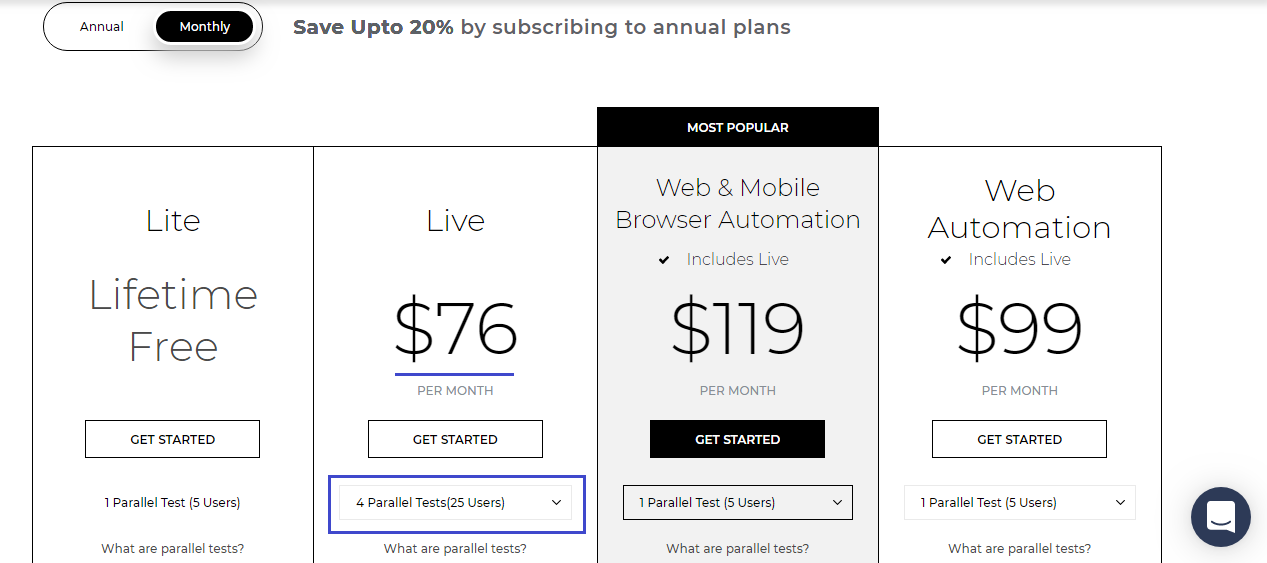This screenshot has height=563, width=1267.
Task: Click checkmark icon beside Includes Live under $119
Action: (664, 260)
